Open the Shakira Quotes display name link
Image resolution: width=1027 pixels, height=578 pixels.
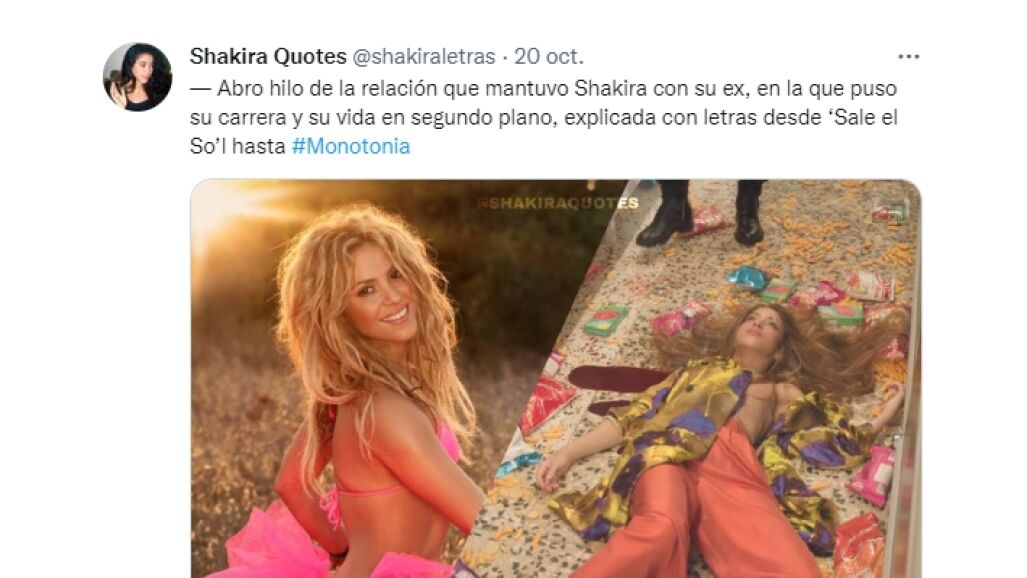tap(268, 56)
